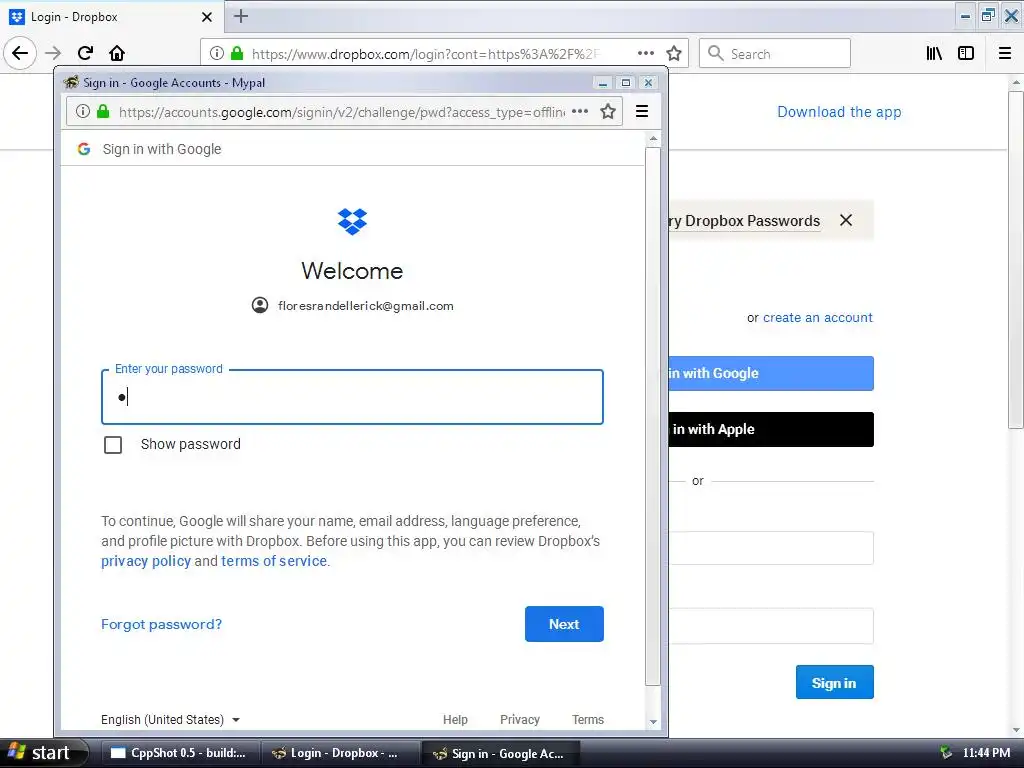This screenshot has height=768, width=1024.
Task: Click the Dropbox logo in sign-in dialog
Action: tap(353, 221)
